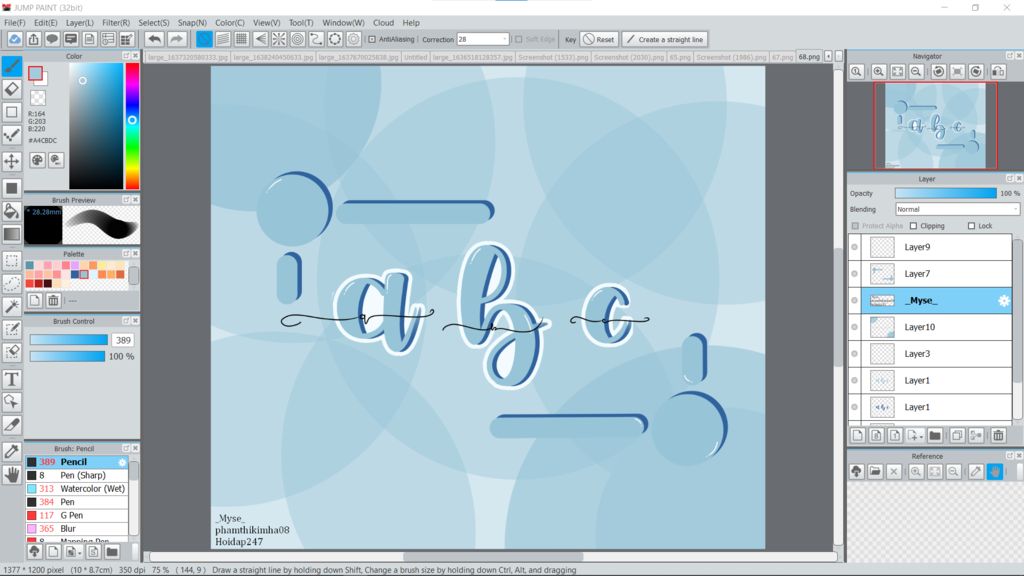This screenshot has height=576, width=1024.
Task: Add a new layer folder
Action: click(x=935, y=435)
